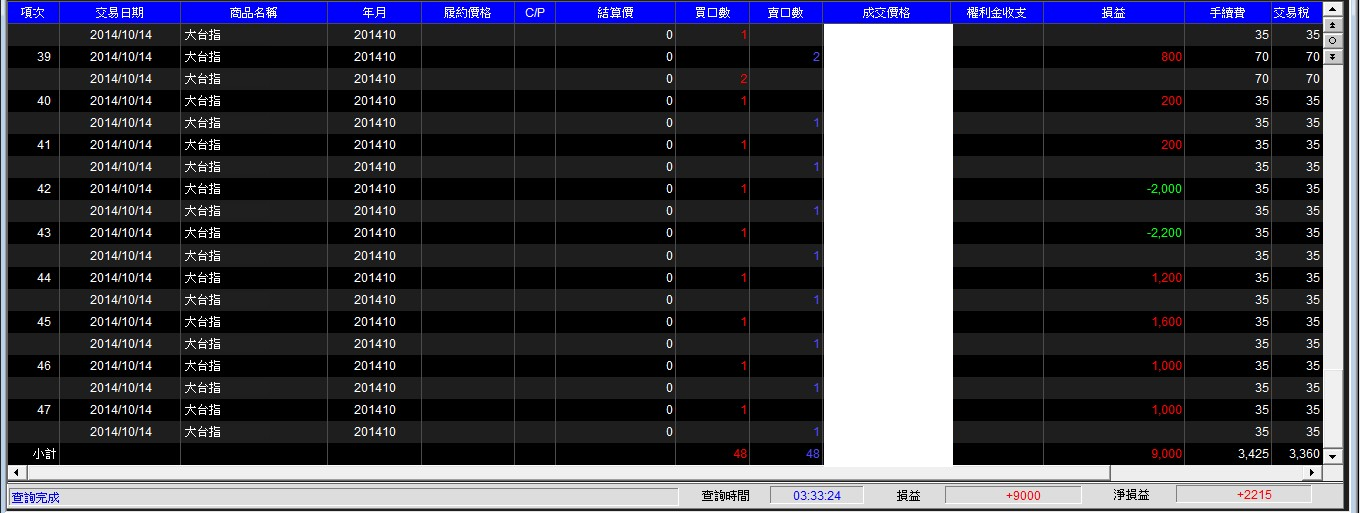This screenshot has height=513, width=1360.
Task: Click the 損益 label in the status bar
Action: tap(909, 495)
